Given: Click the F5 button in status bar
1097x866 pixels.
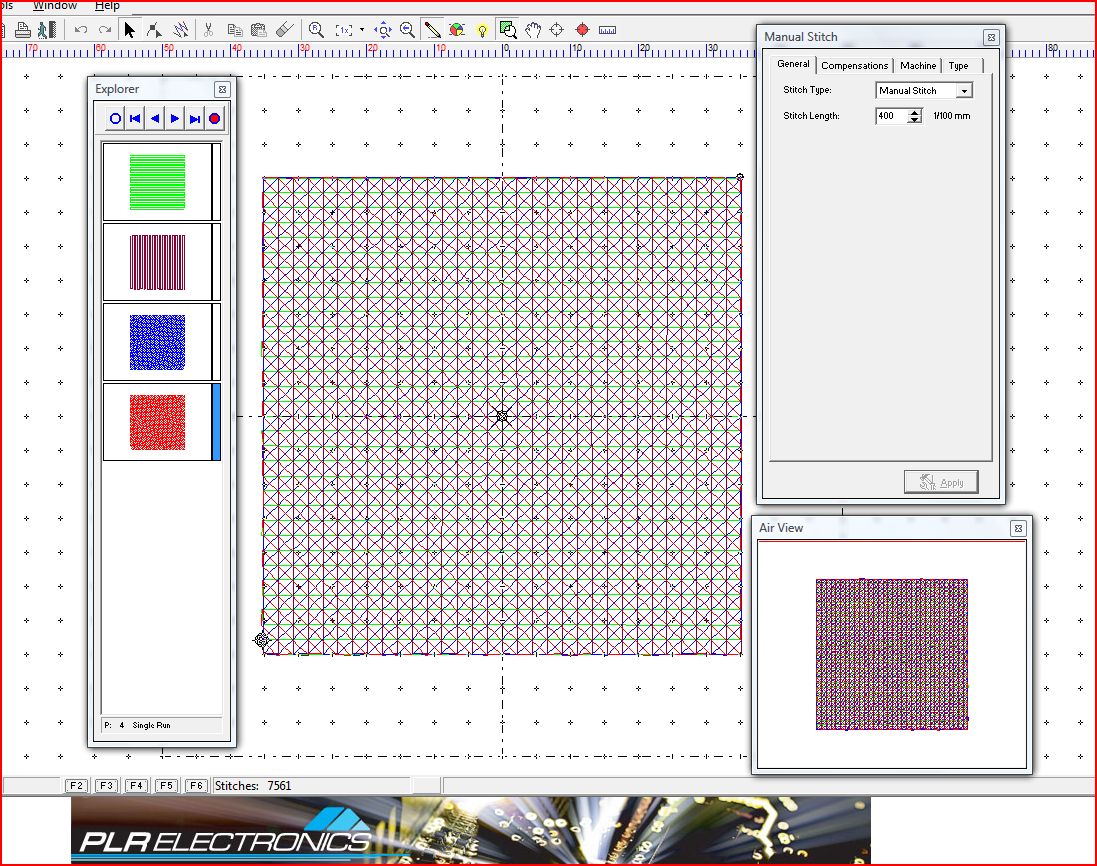Looking at the screenshot, I should [167, 786].
